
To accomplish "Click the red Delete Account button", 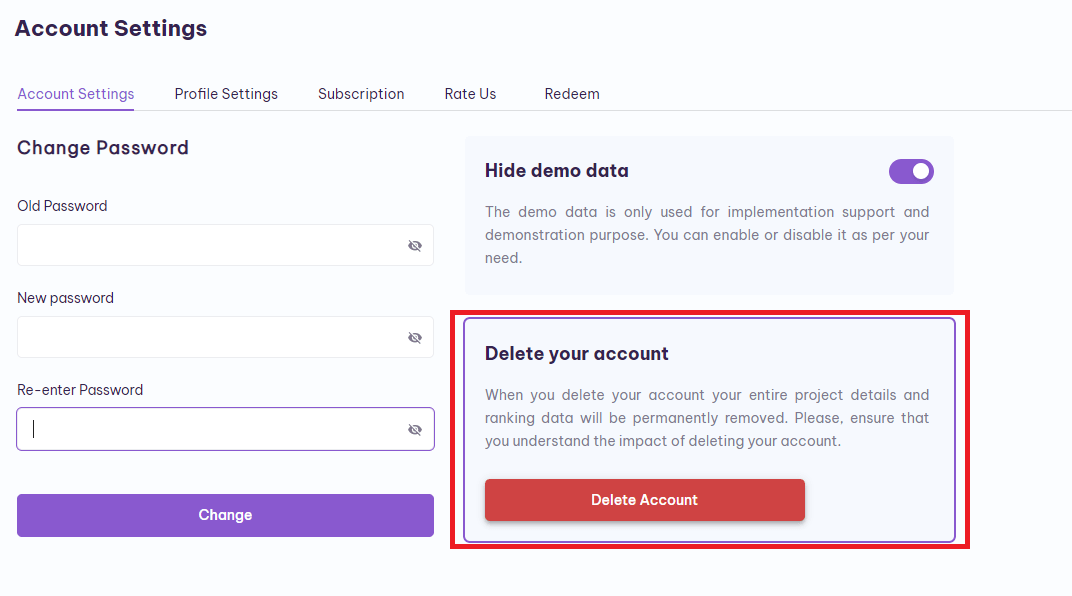I will (645, 500).
